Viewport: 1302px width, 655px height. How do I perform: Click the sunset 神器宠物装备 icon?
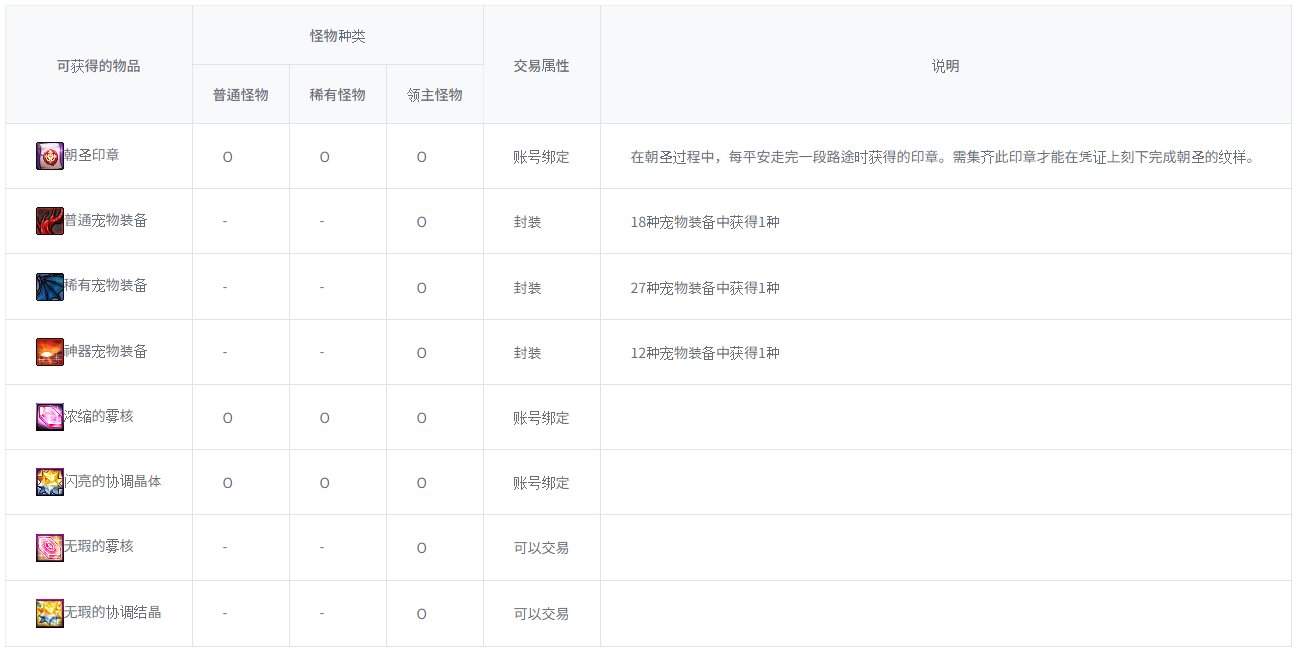coord(49,352)
